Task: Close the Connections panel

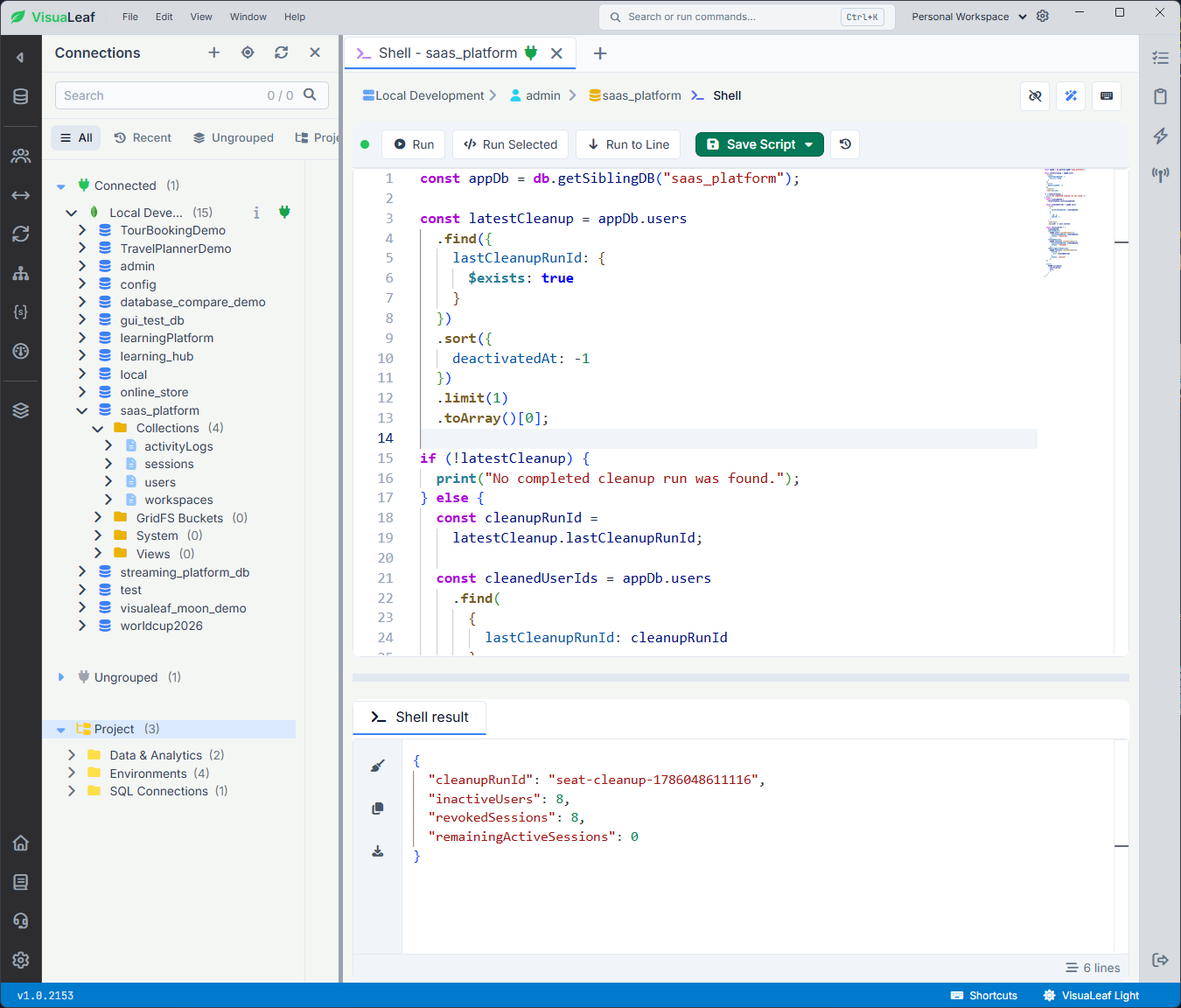Action: [x=315, y=52]
